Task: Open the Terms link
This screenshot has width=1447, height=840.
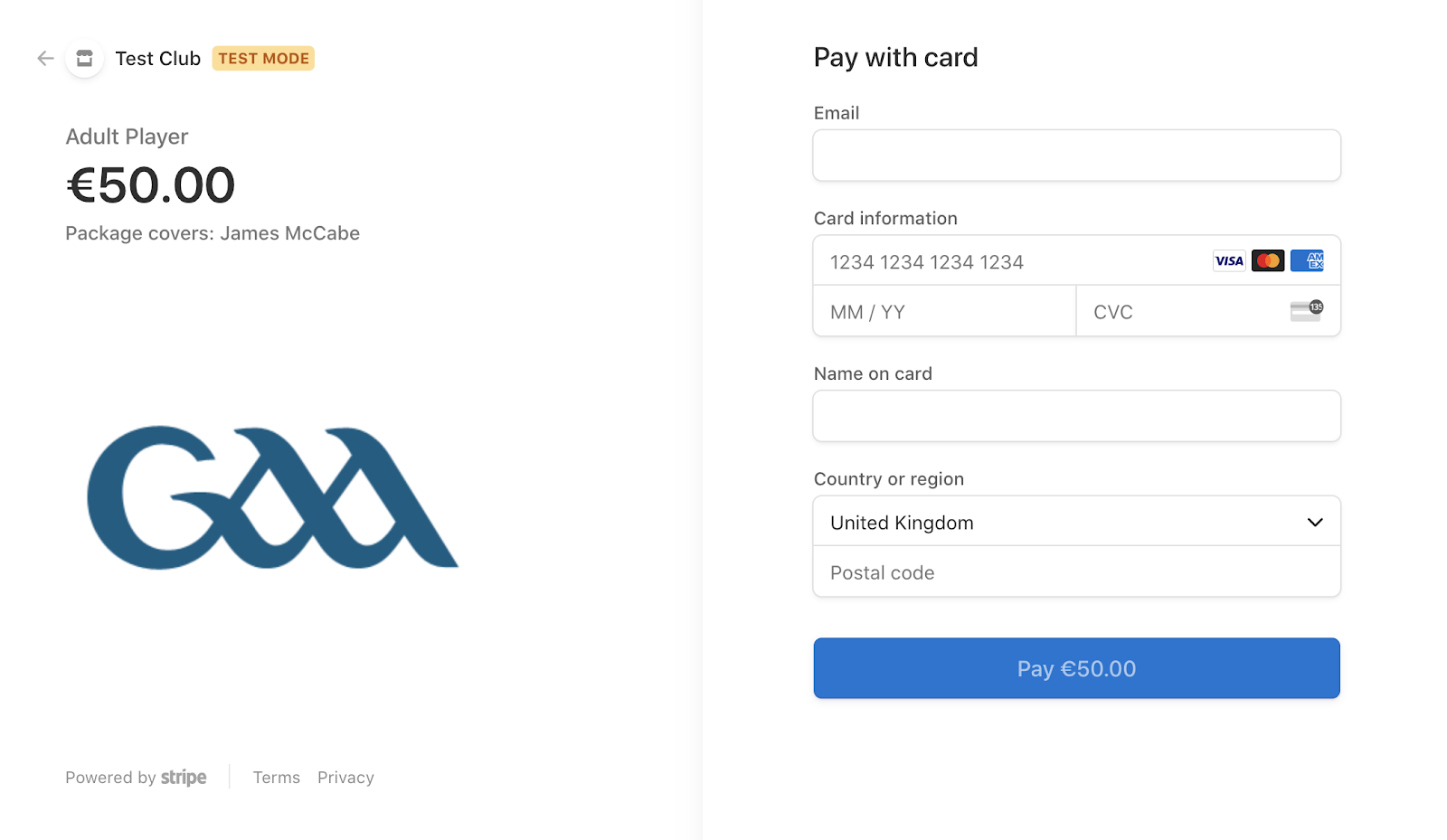Action: point(277,778)
